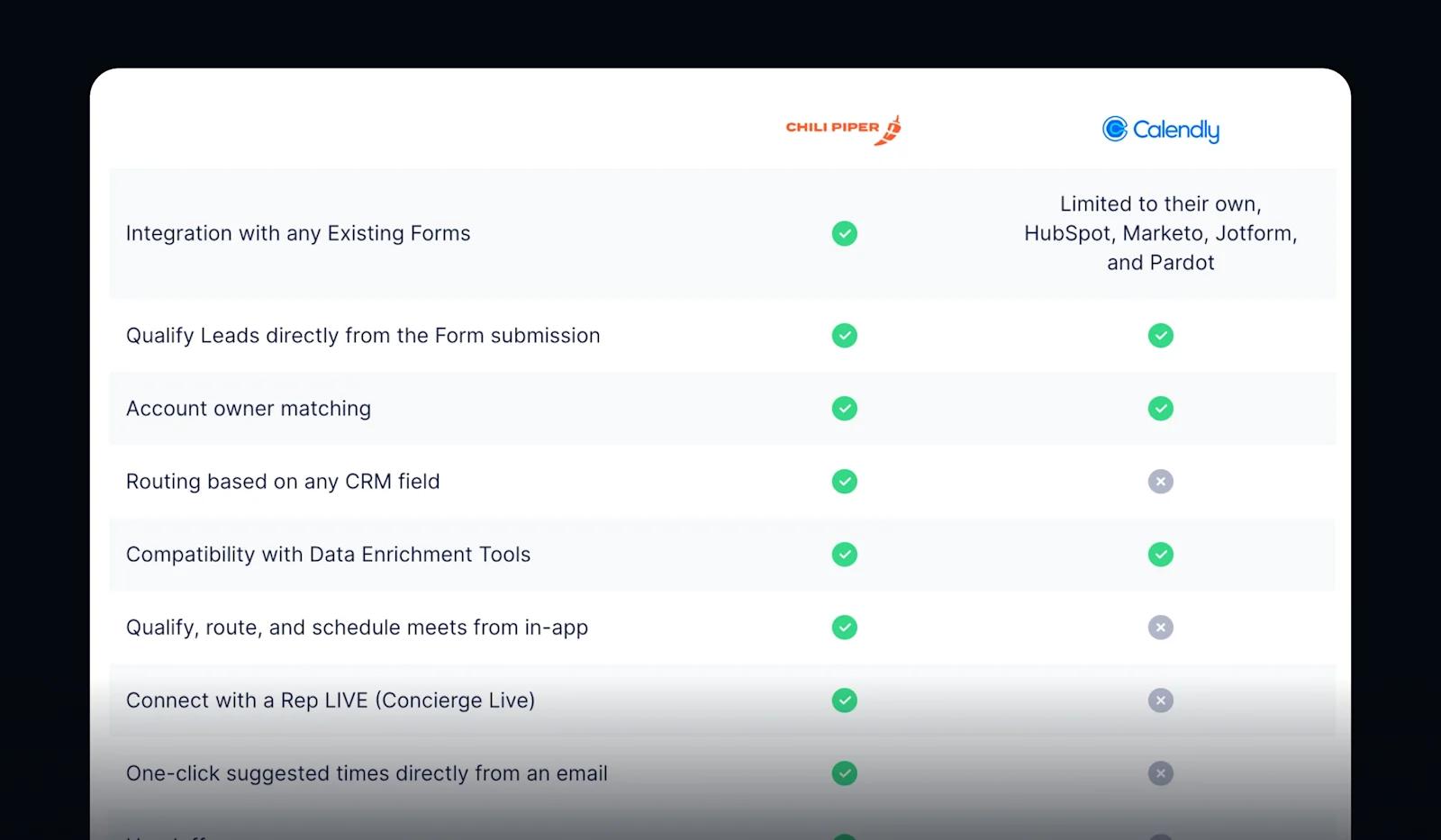Viewport: 1441px width, 840px height.
Task: Select 'Qualify Leads directly from the Form submission' text
Action: 363,336
